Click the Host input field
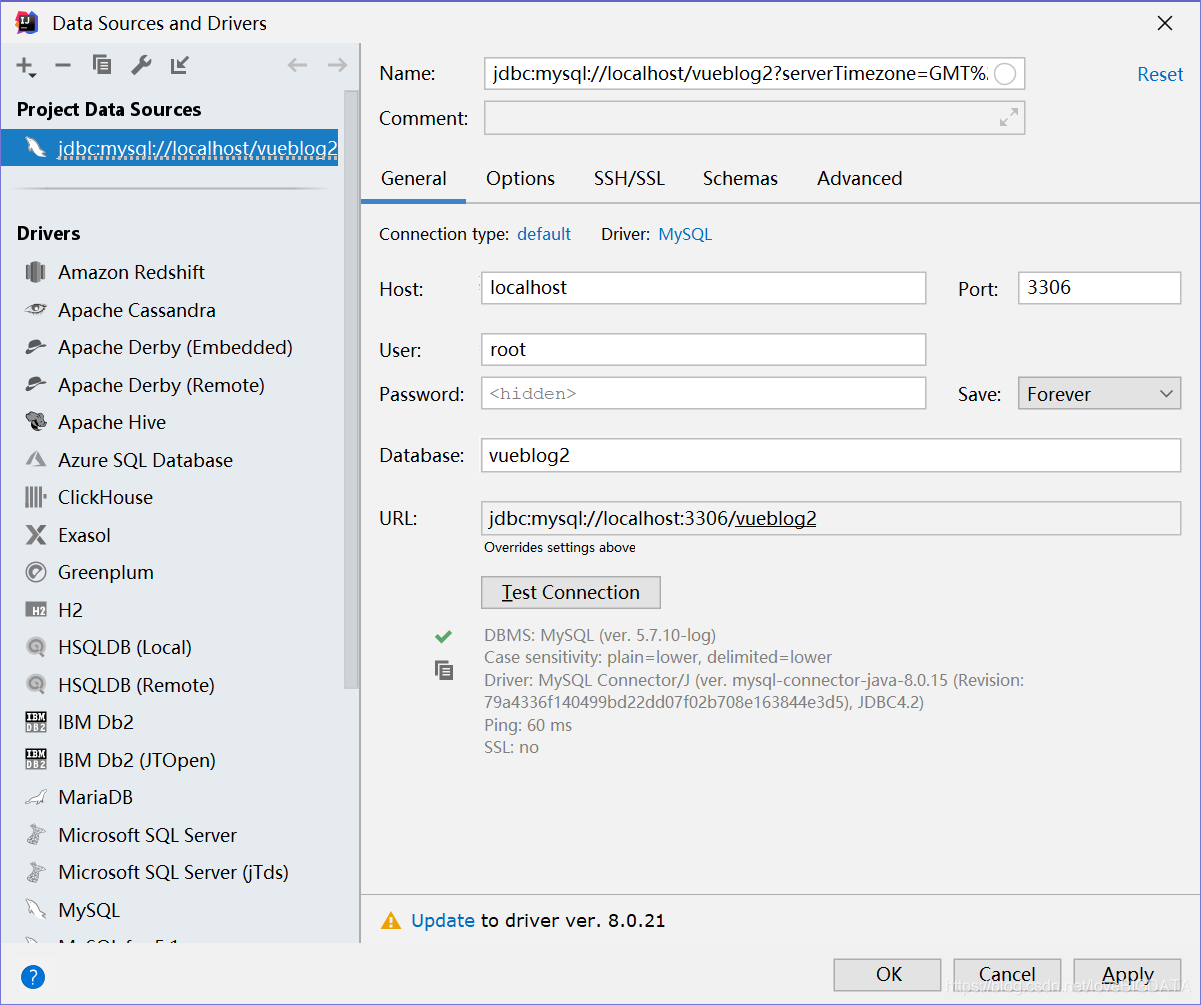1201x1005 pixels. pos(704,288)
